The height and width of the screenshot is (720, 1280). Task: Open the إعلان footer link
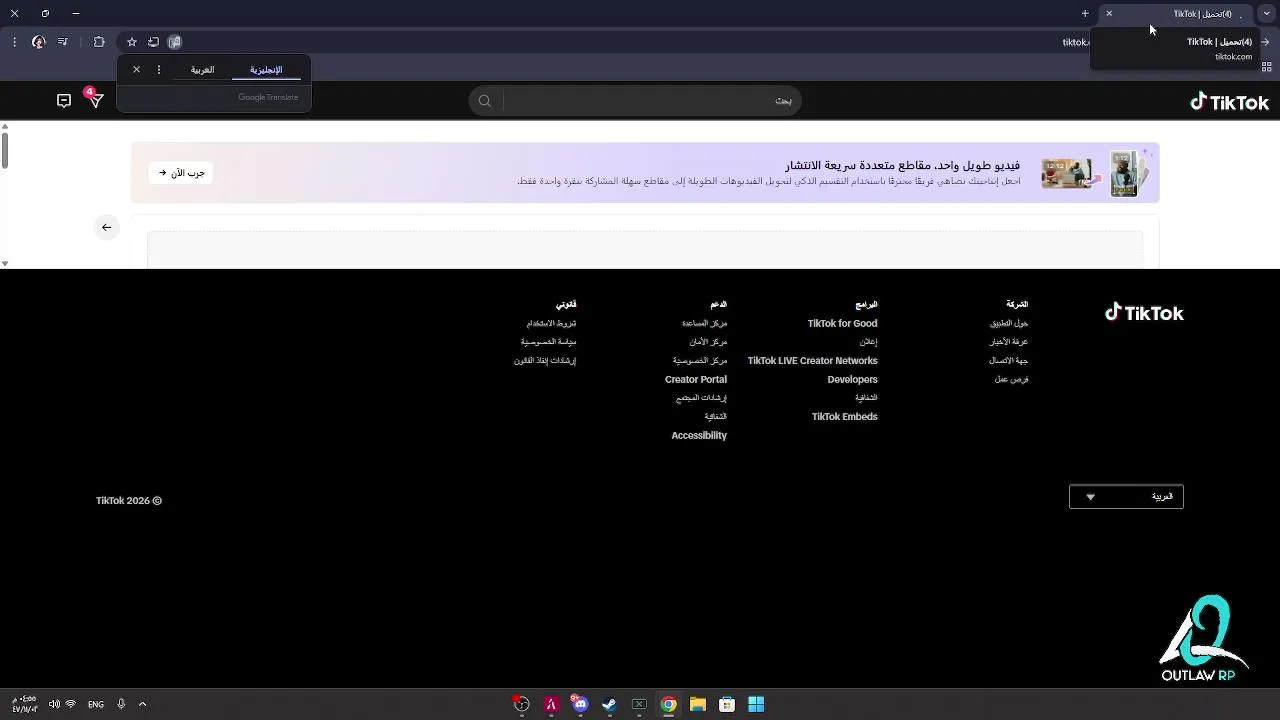[869, 342]
